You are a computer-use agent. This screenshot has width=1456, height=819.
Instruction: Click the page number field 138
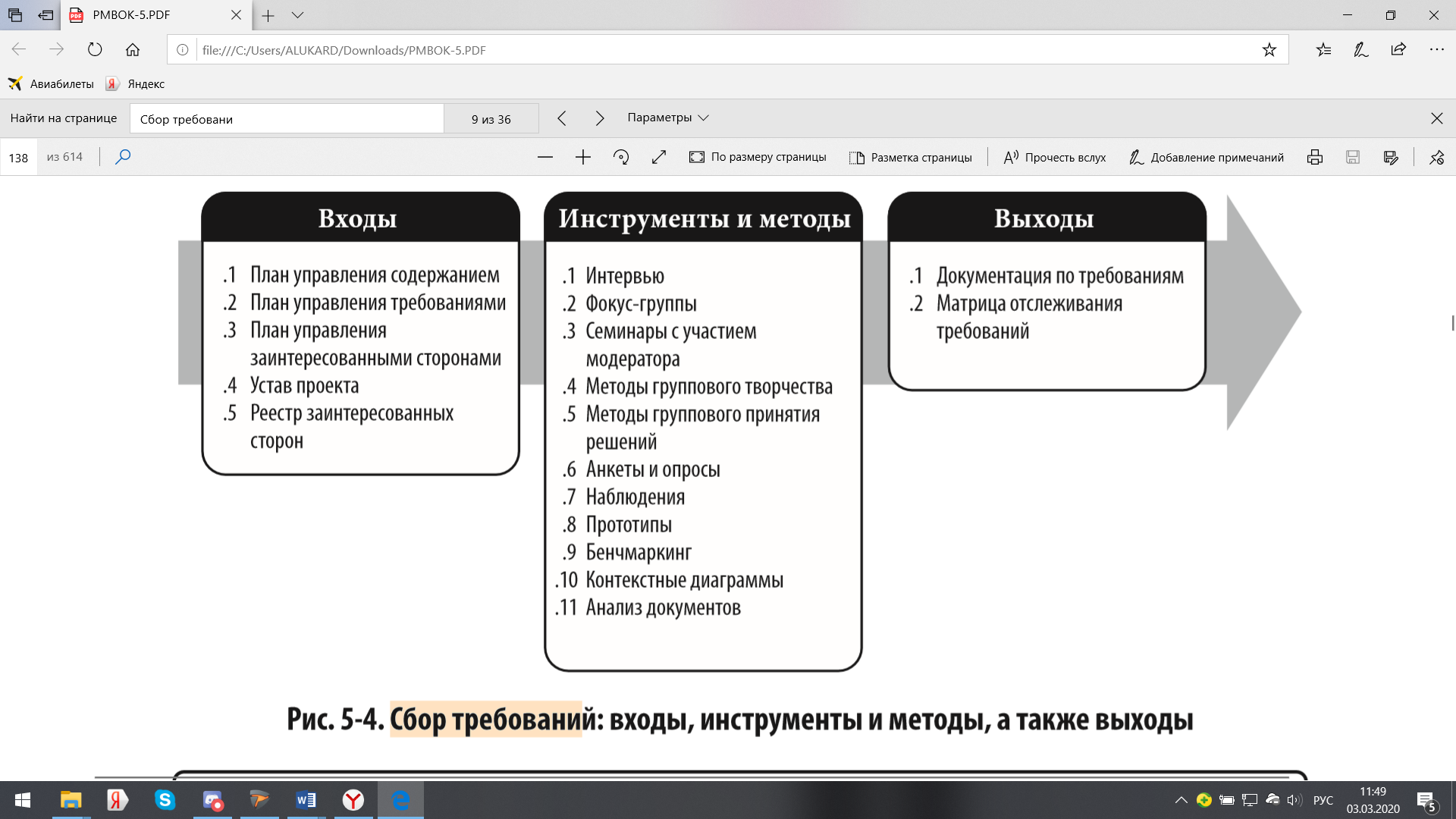tap(18, 158)
